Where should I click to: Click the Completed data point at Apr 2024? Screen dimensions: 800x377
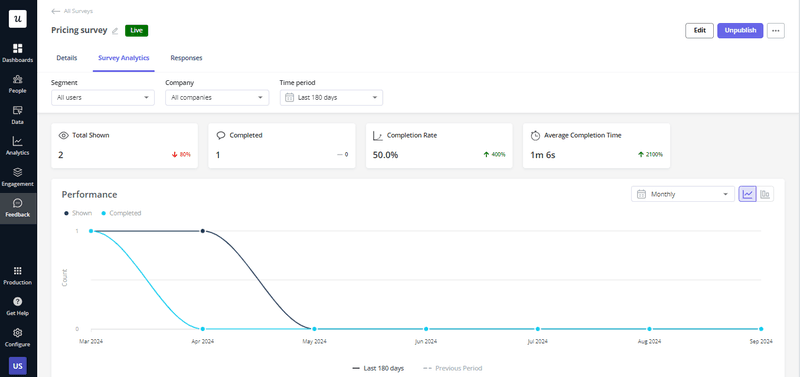tap(203, 329)
